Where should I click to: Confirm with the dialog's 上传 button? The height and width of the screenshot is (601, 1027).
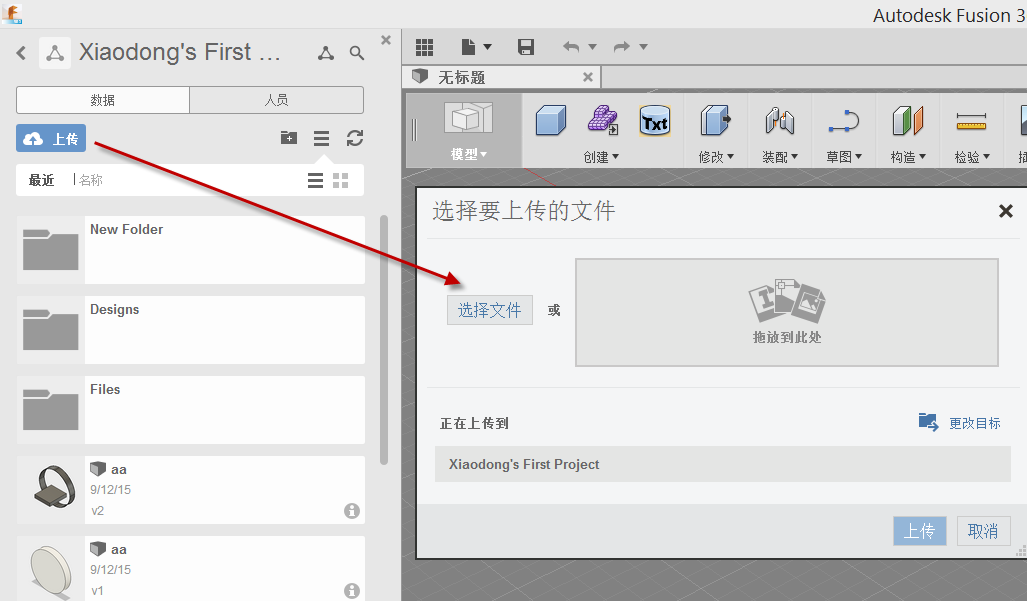pos(920,531)
